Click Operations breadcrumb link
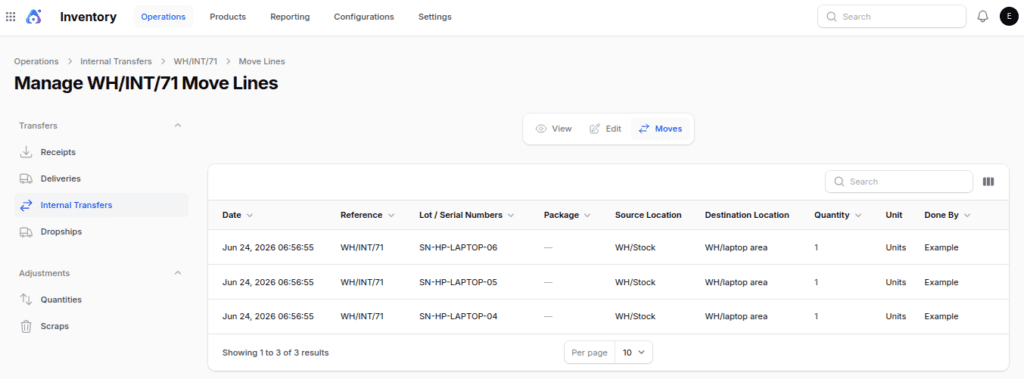Viewport: 1024px width, 379px height. click(36, 61)
